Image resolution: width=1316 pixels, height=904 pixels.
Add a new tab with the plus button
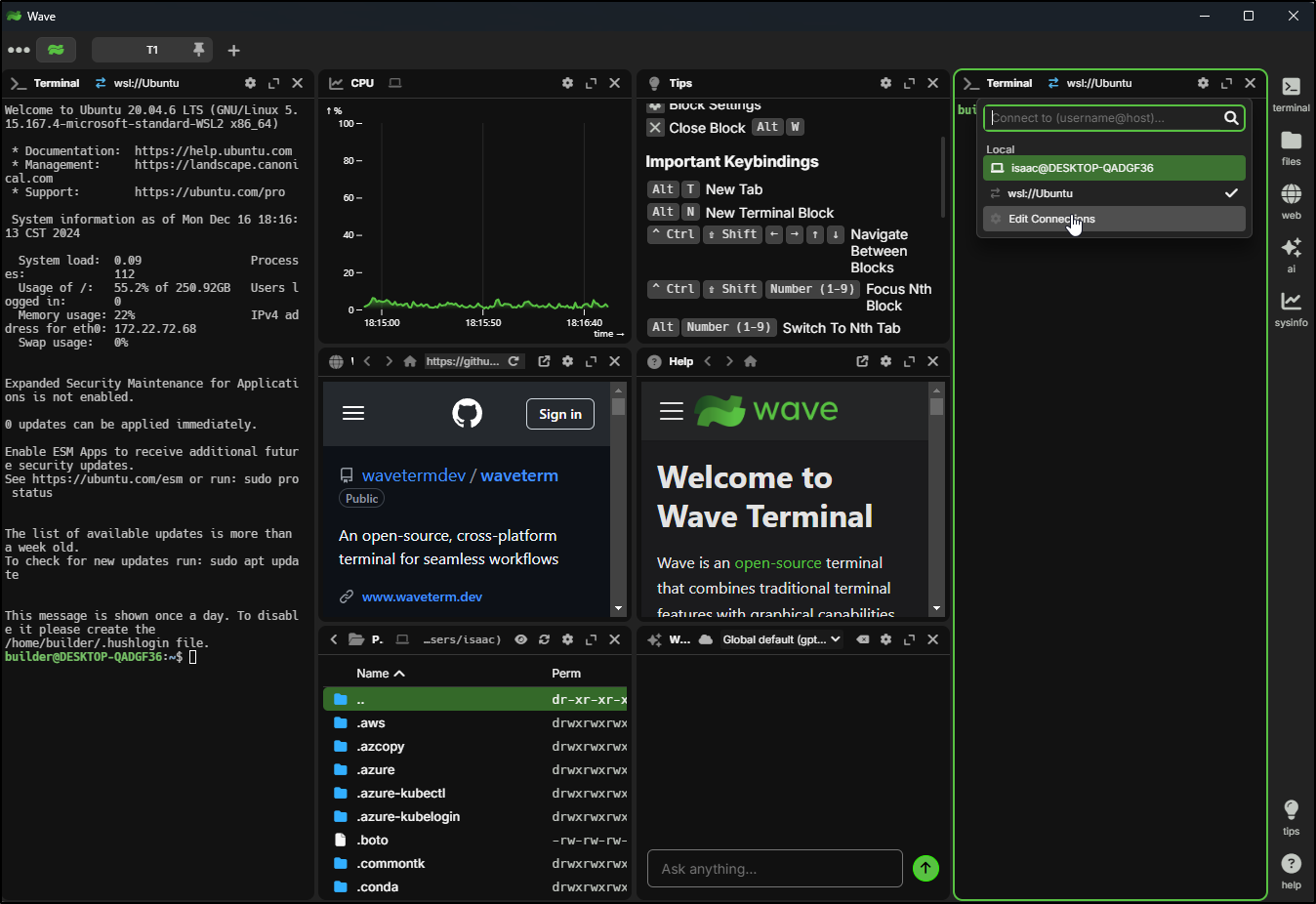pyautogui.click(x=233, y=50)
